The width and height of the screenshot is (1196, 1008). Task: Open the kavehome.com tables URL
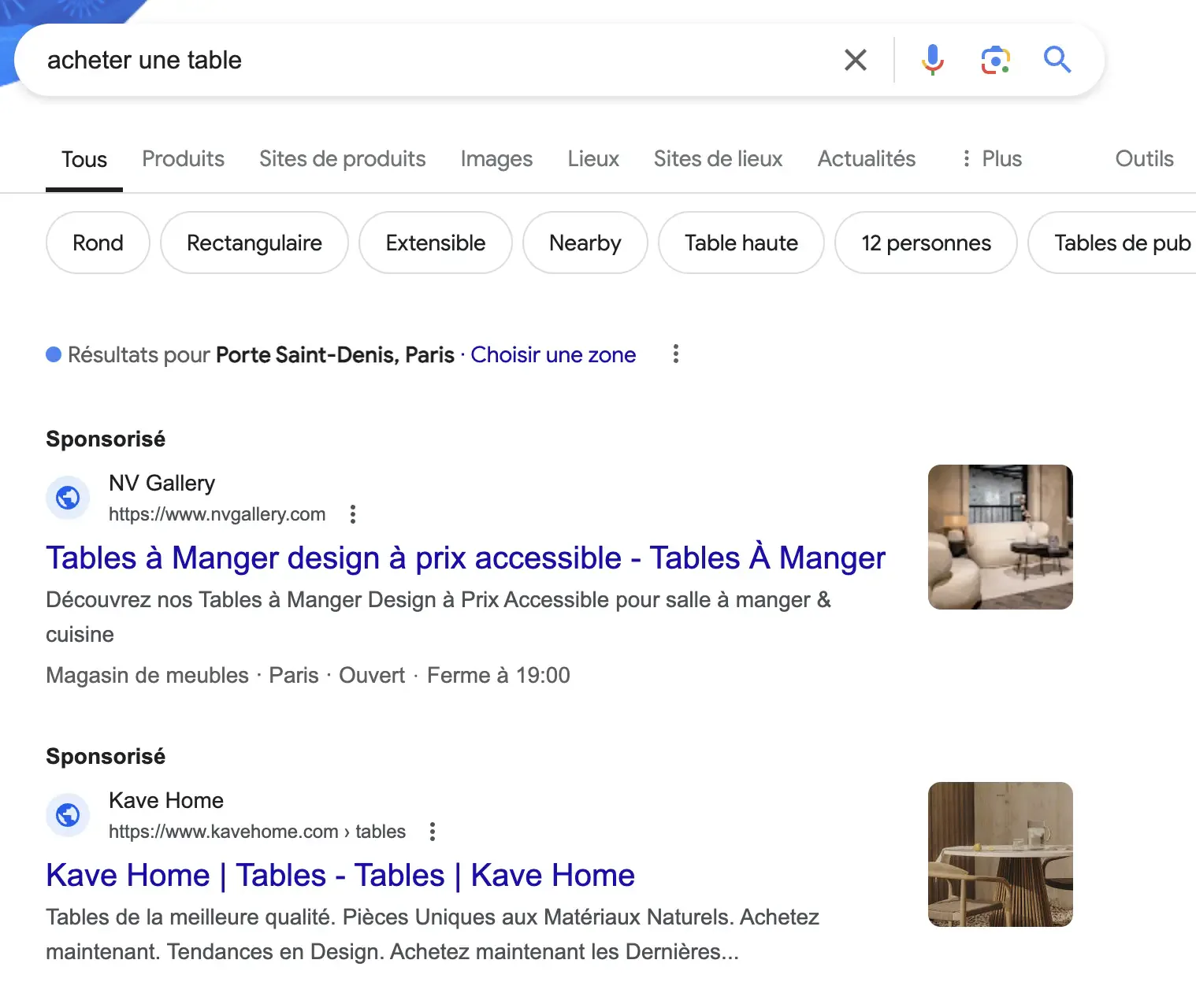click(x=257, y=832)
